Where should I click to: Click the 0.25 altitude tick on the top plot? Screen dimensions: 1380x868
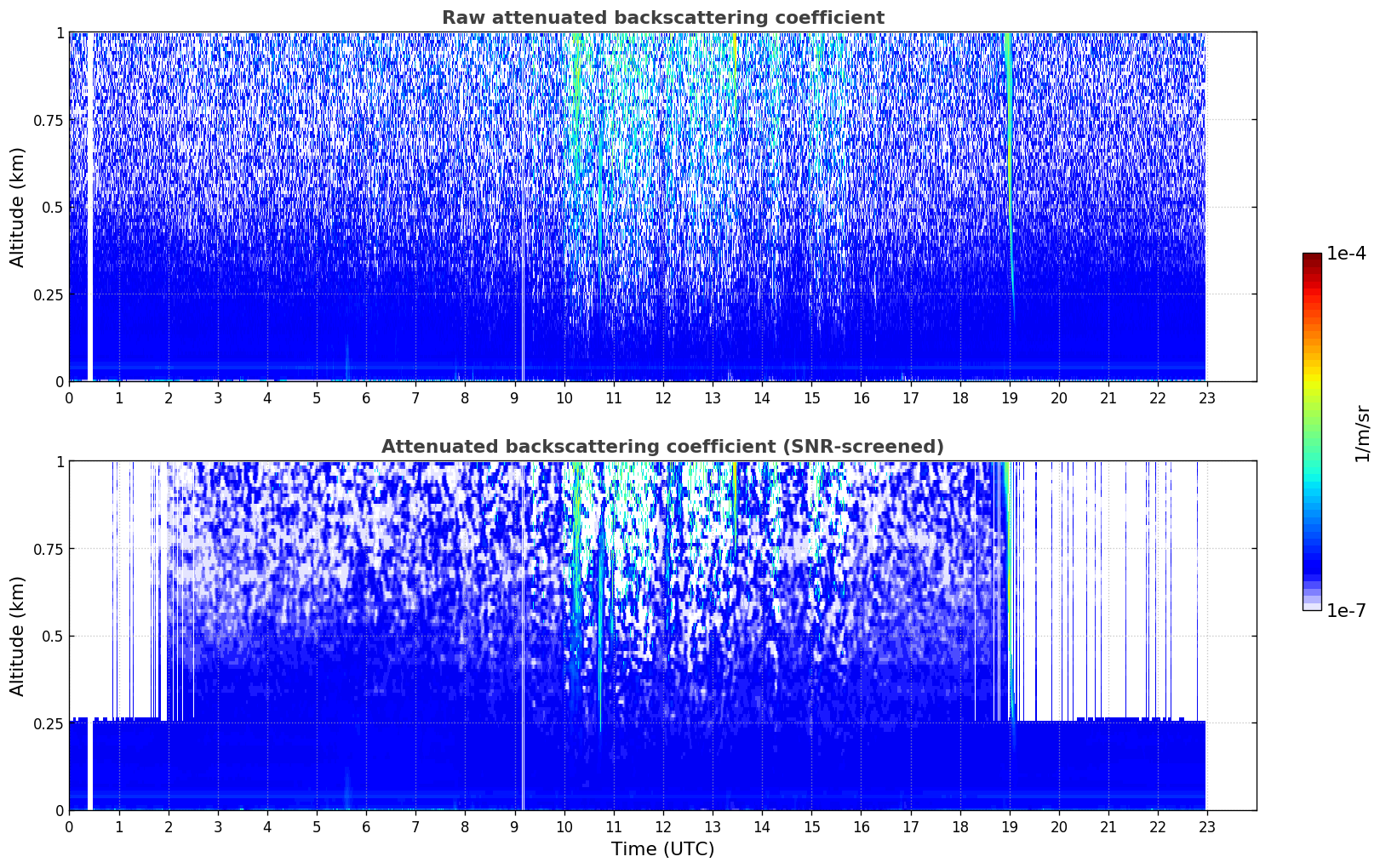[x=49, y=294]
